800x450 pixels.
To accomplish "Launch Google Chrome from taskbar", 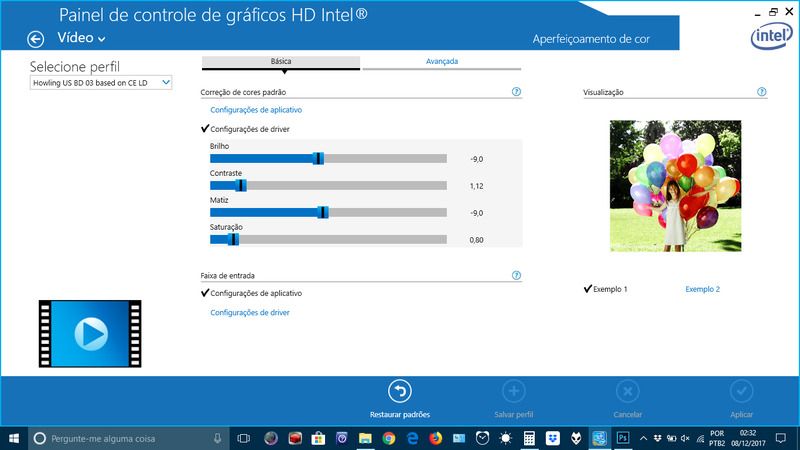I will tap(389, 438).
